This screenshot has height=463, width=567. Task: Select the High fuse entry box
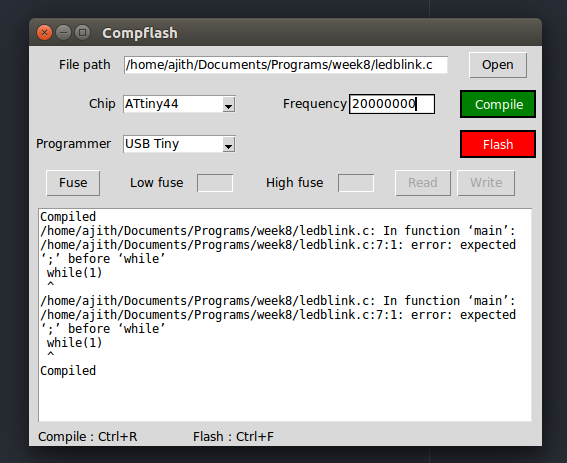click(x=356, y=183)
